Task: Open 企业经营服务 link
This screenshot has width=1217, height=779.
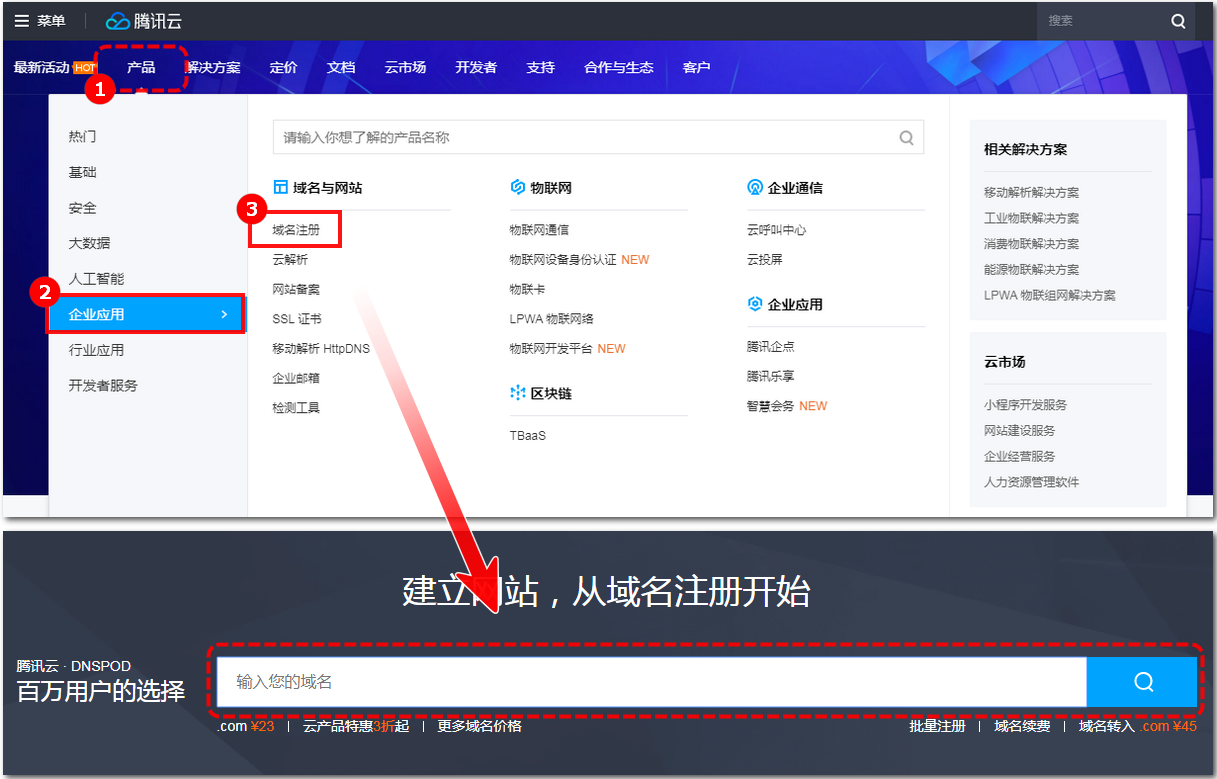Action: click(x=1019, y=456)
